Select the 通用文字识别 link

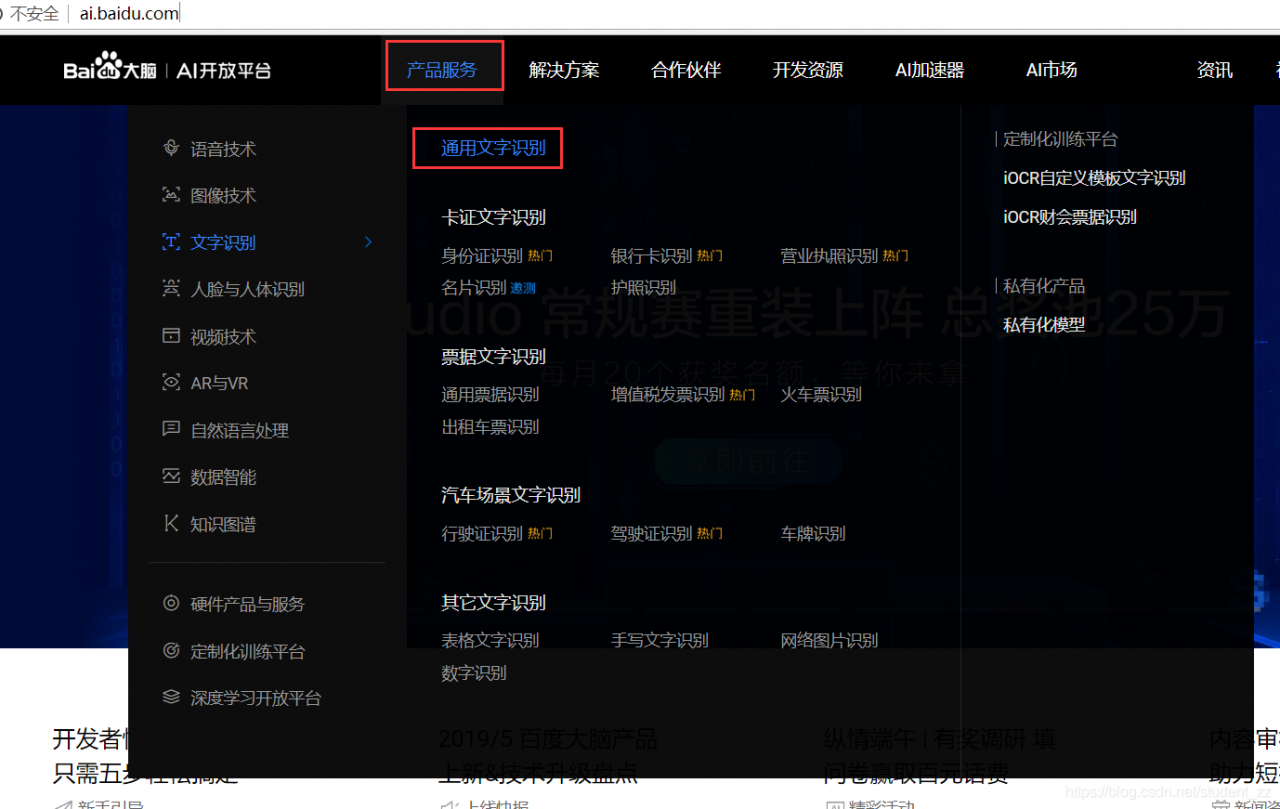[x=494, y=148]
